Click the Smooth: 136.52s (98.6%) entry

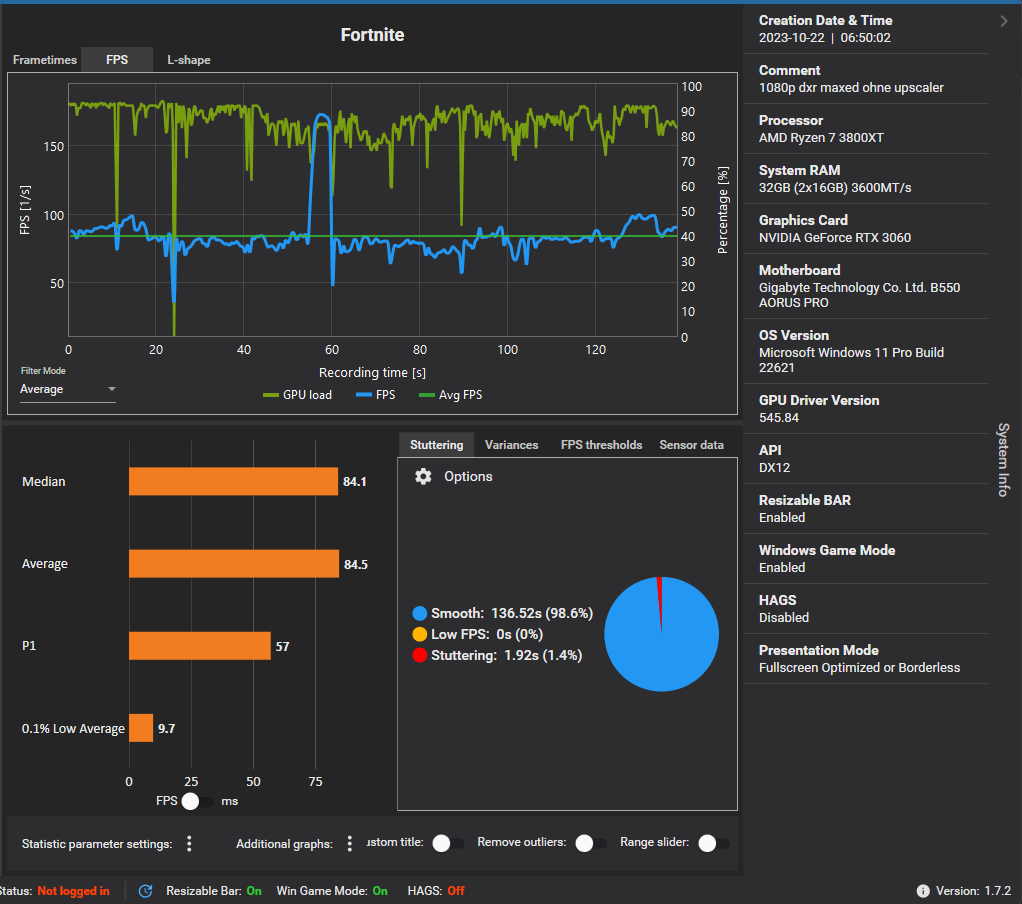pyautogui.click(x=503, y=613)
